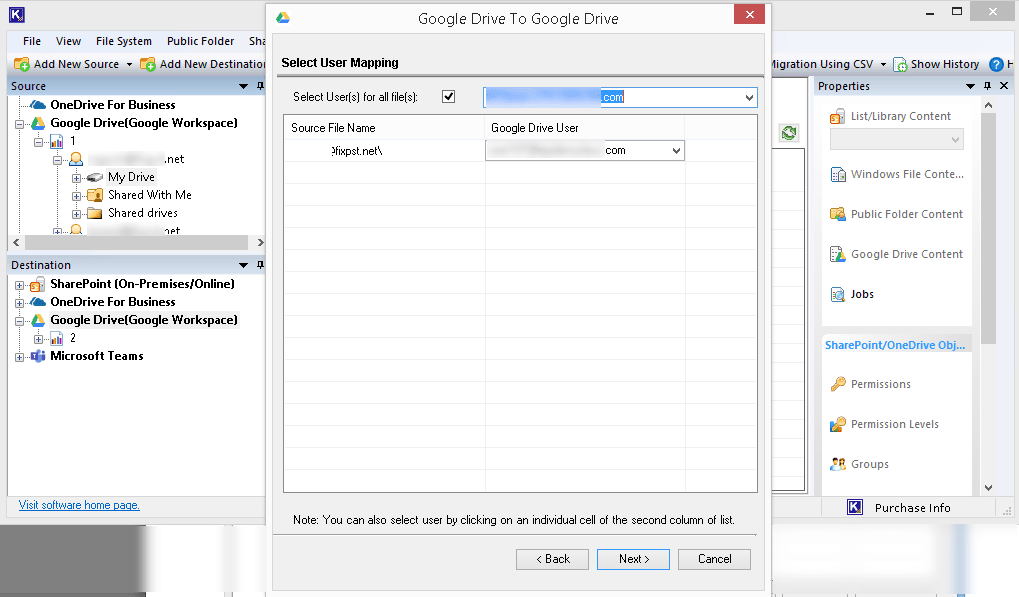Click the Source panel horizontal scrollbar track
The image size is (1019, 597).
point(136,242)
